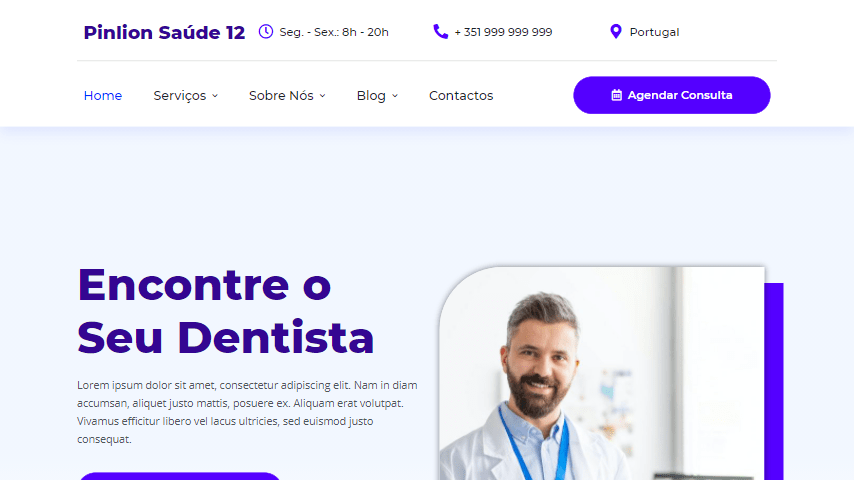
Task: Click the Portugal location text
Action: (x=654, y=32)
